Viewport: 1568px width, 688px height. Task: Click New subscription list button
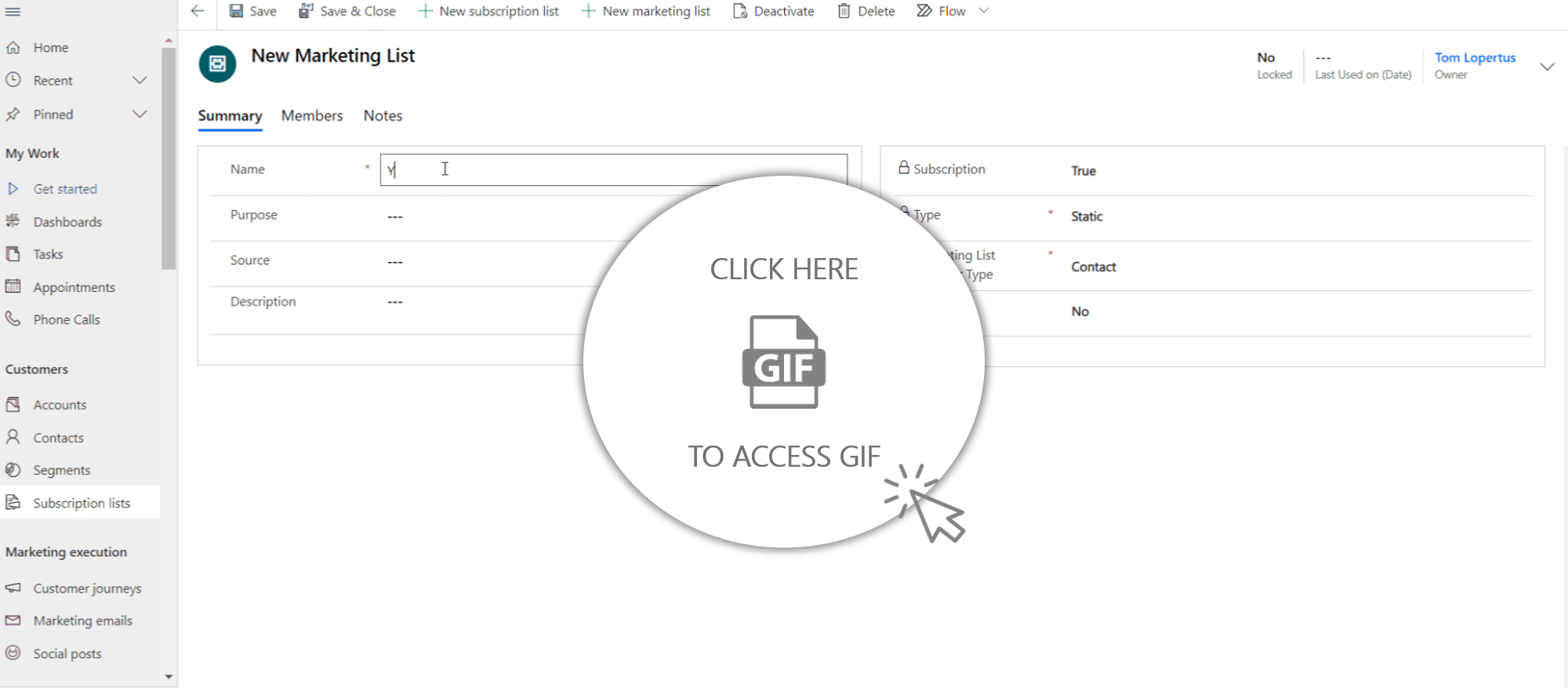click(488, 11)
